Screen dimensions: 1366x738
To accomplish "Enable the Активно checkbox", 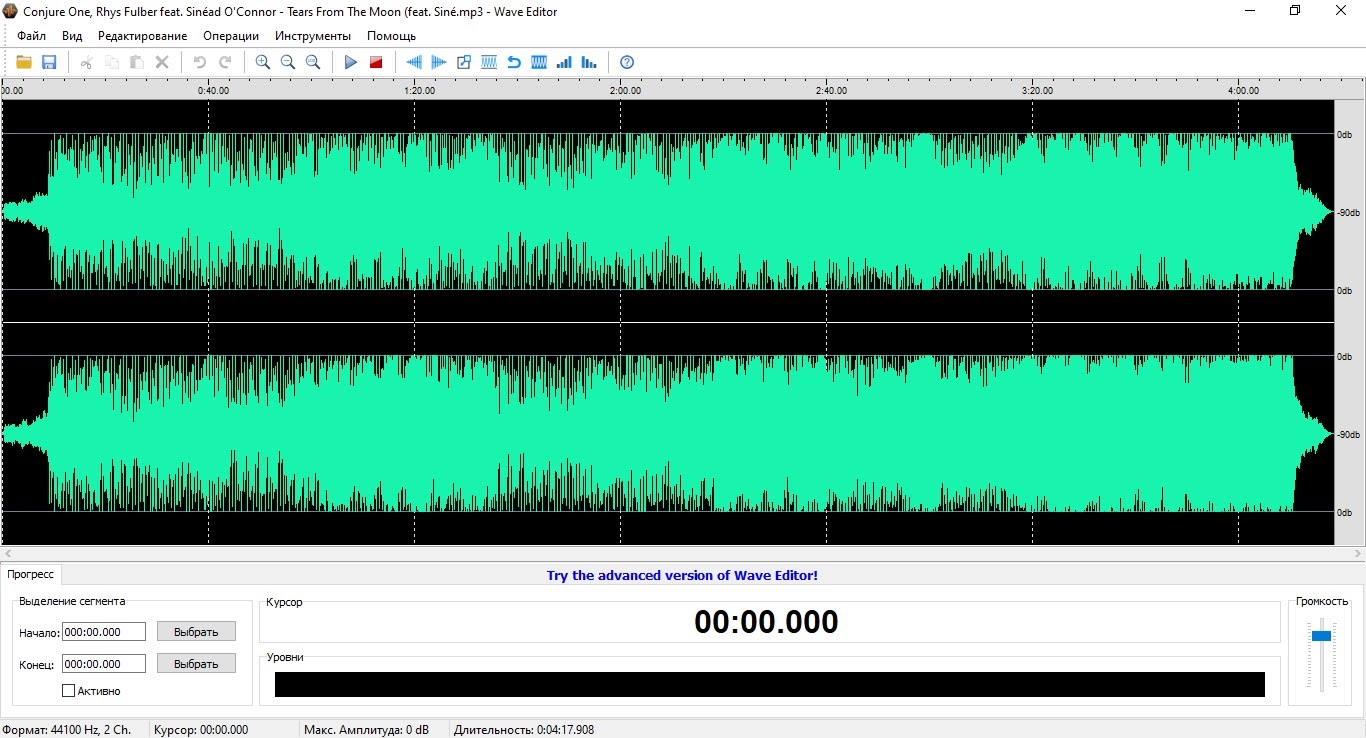I will [x=69, y=690].
